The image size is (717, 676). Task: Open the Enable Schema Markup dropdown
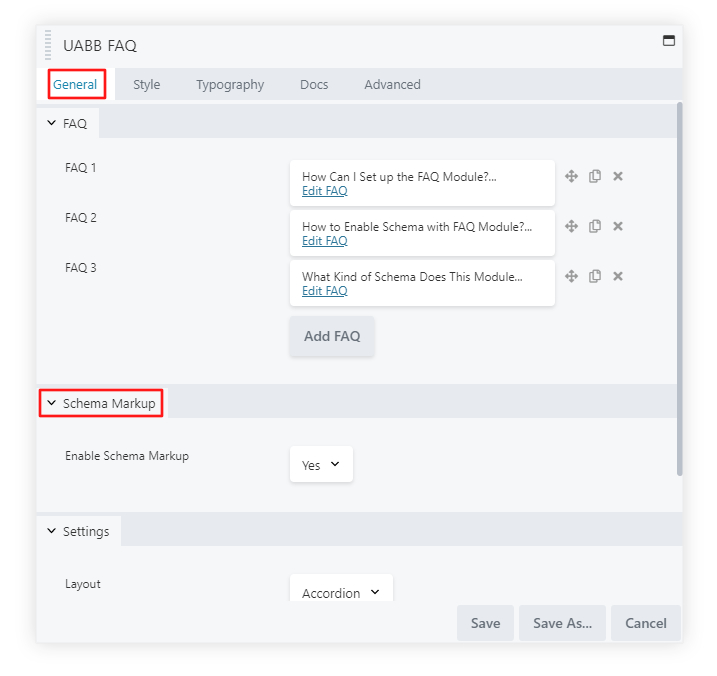tap(321, 465)
